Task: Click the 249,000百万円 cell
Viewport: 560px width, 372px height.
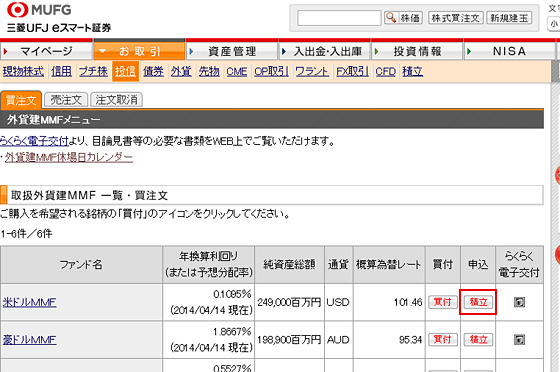Action: click(x=289, y=303)
